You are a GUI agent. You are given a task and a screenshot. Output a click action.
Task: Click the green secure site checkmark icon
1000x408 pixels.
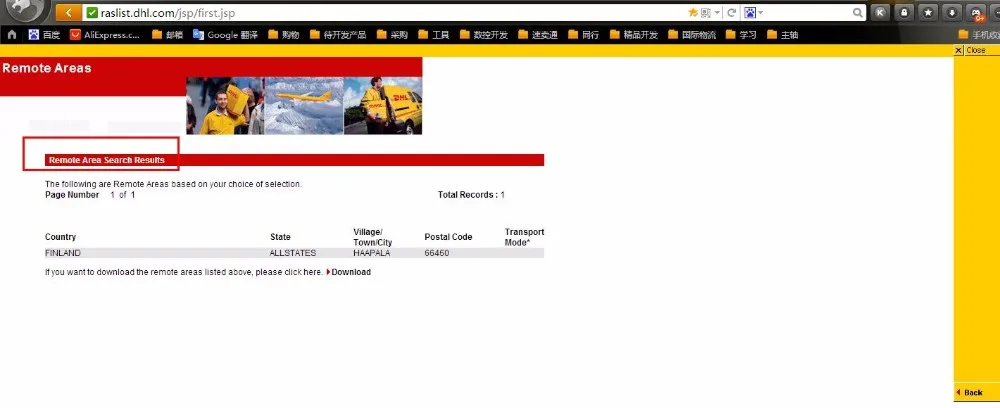click(92, 12)
